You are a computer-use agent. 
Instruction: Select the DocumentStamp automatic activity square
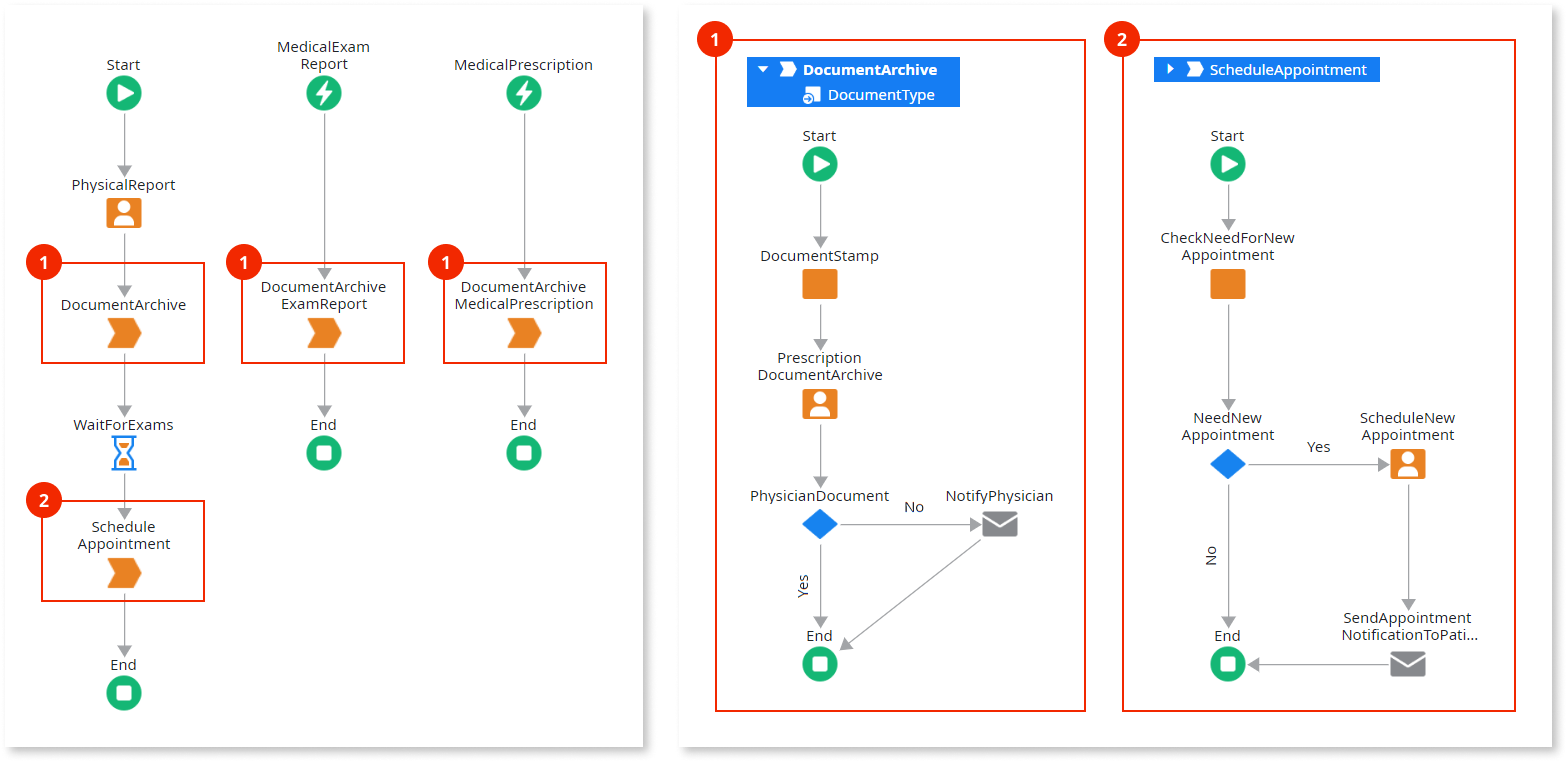coord(820,284)
